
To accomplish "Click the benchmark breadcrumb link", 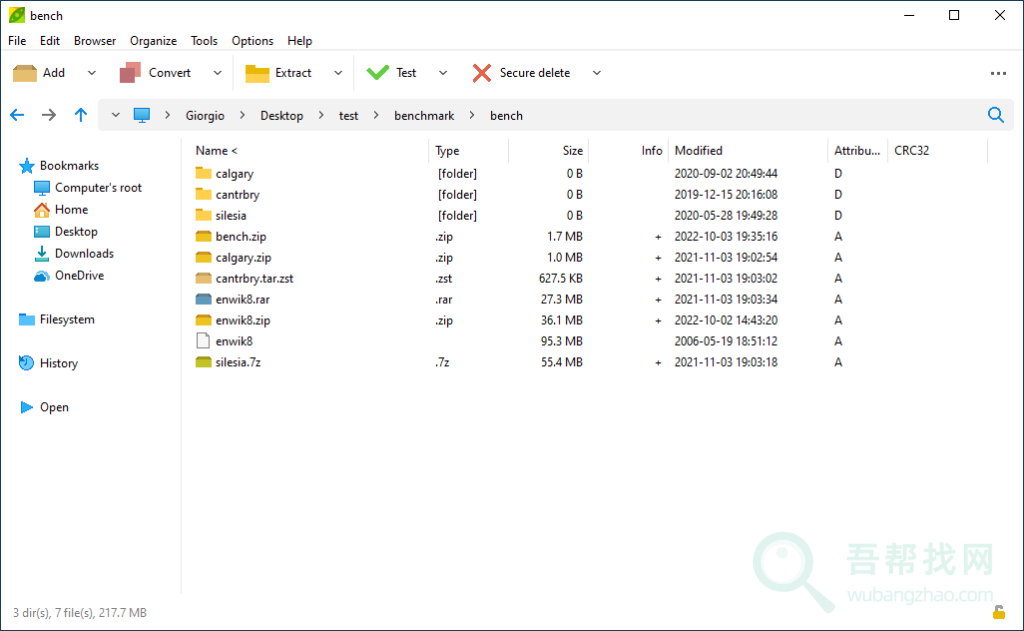I will coord(424,115).
